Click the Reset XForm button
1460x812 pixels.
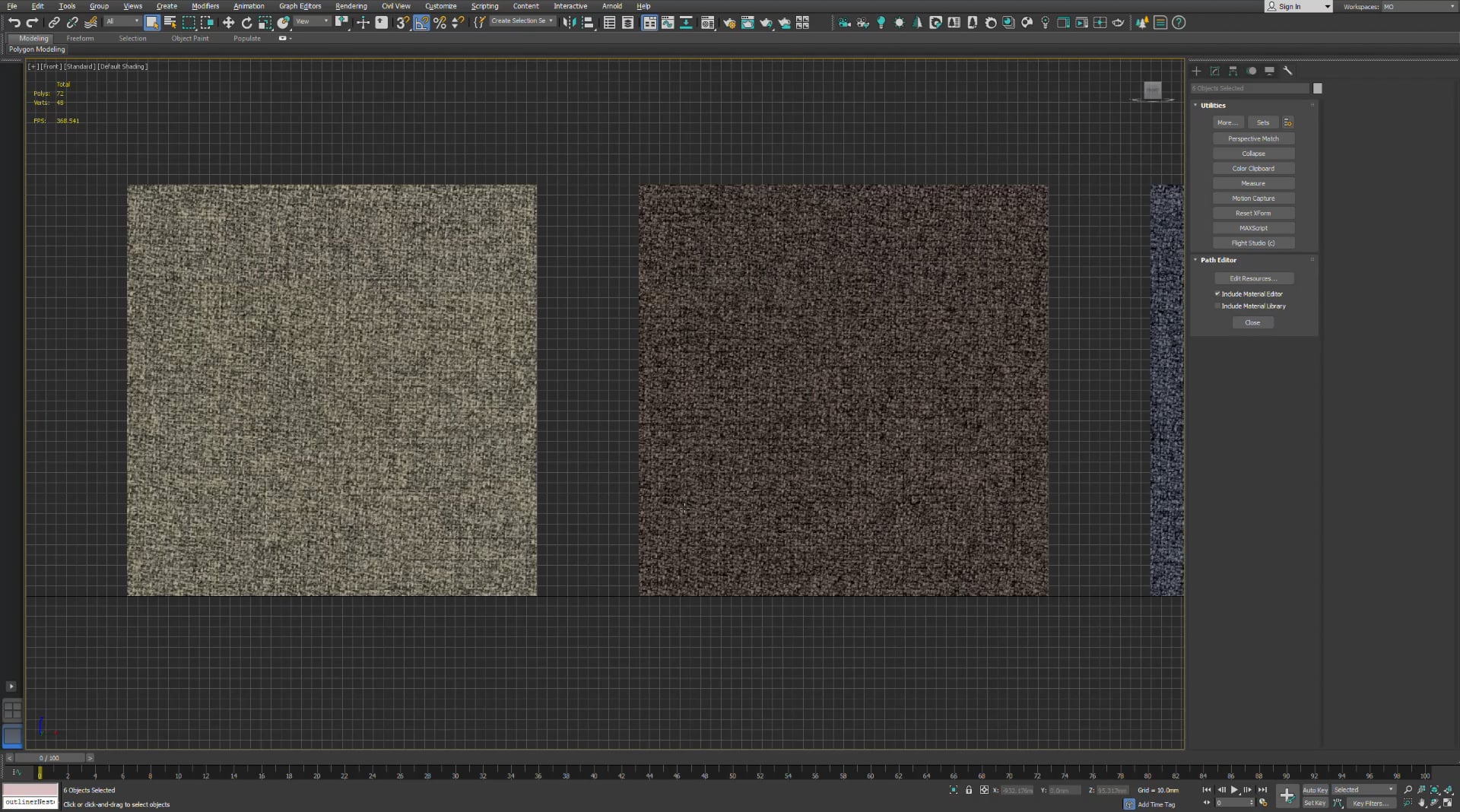(x=1252, y=214)
